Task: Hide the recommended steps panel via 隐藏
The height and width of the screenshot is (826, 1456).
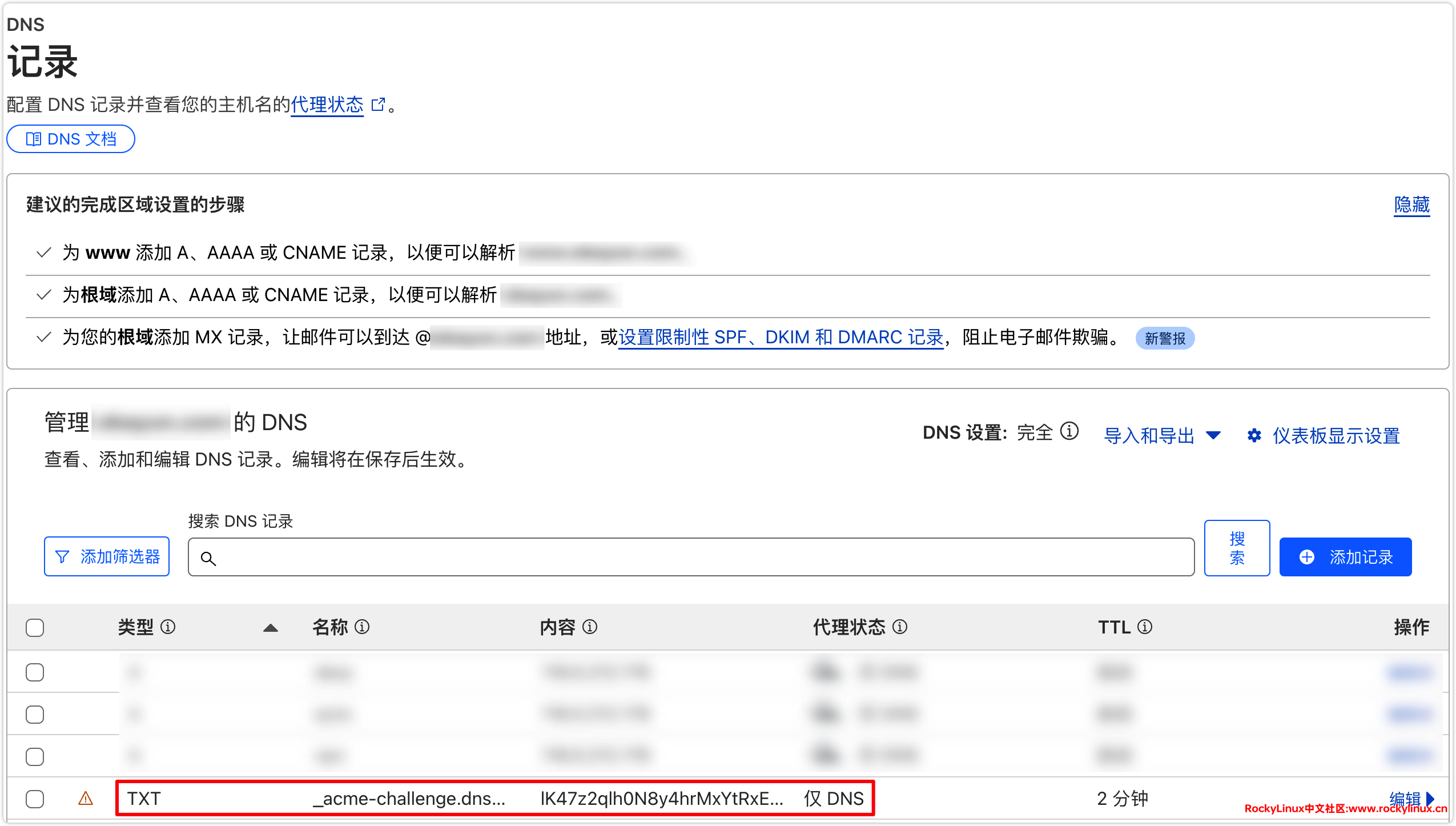Action: coord(1411,205)
